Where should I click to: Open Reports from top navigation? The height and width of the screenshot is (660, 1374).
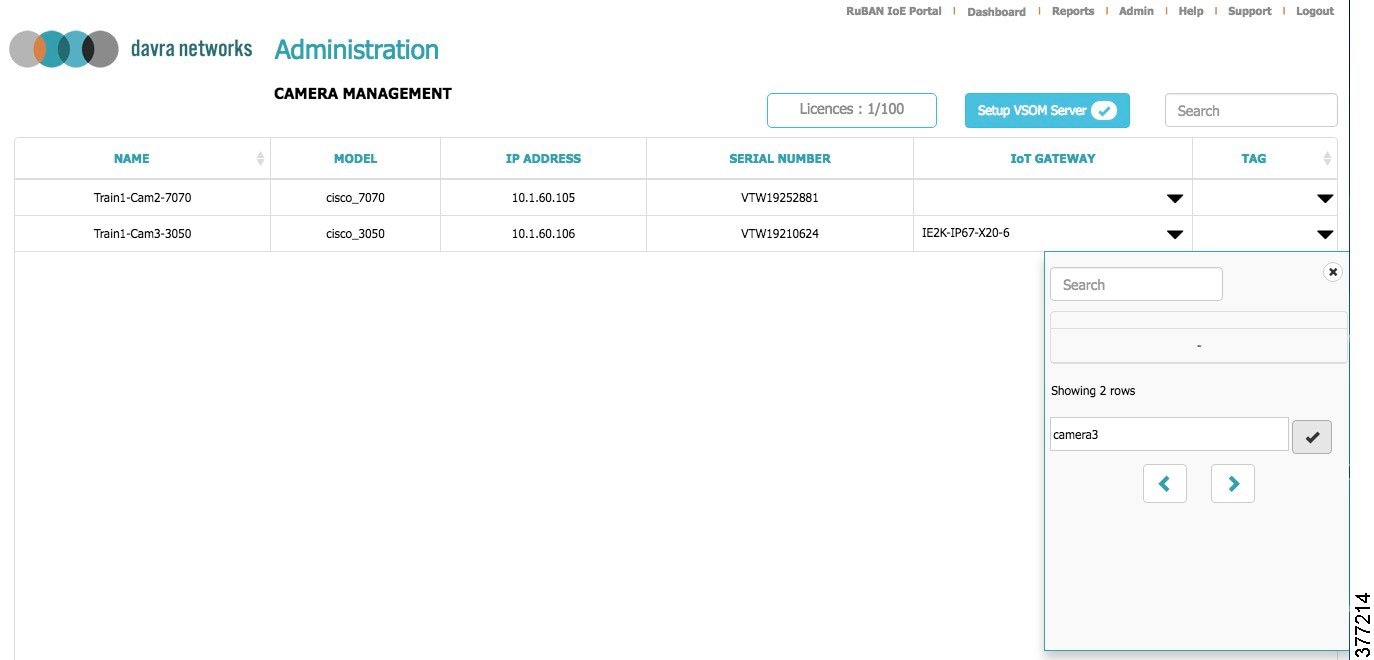[x=1073, y=11]
